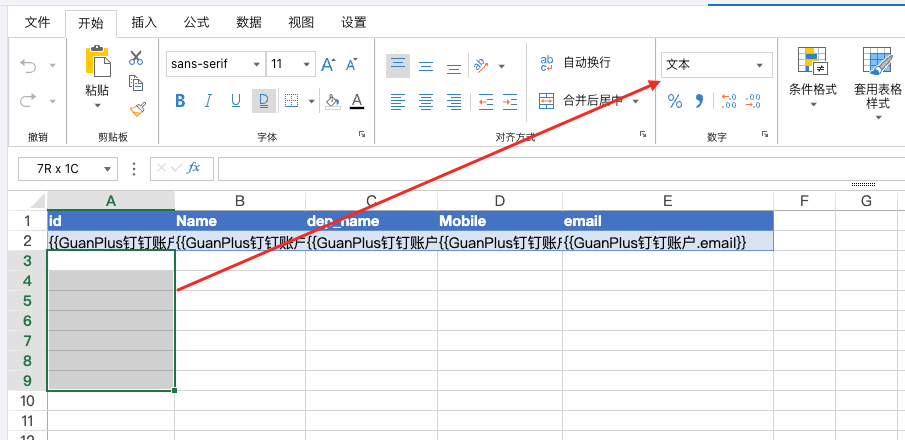Switch to the 公式 ribbon tab
Screen dimensions: 905x440
[x=196, y=23]
